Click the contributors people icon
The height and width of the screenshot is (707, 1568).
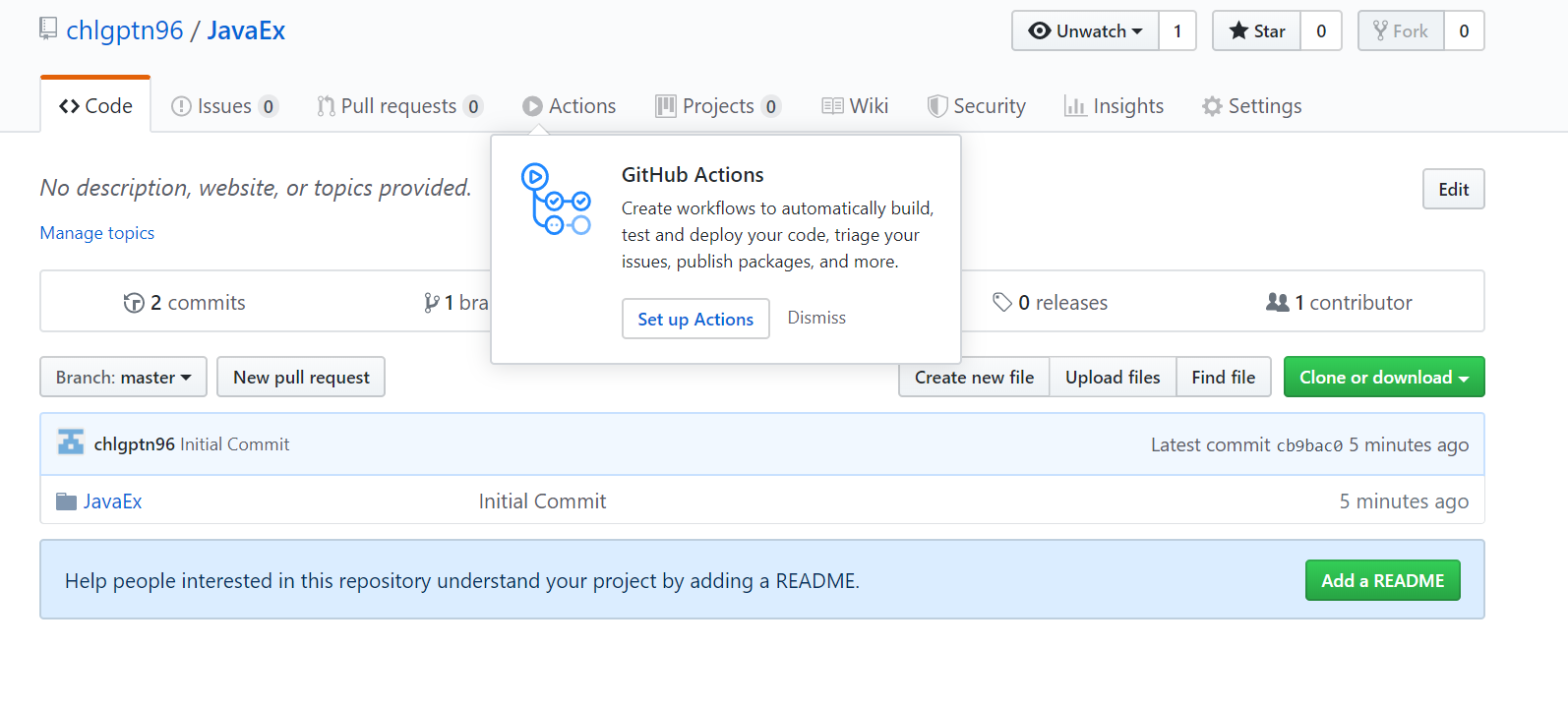(x=1277, y=303)
